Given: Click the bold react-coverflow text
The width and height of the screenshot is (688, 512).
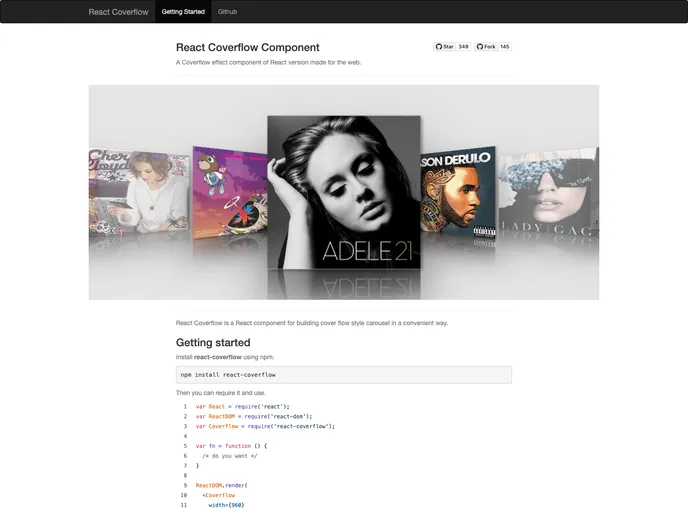Looking at the screenshot, I should 218,357.
